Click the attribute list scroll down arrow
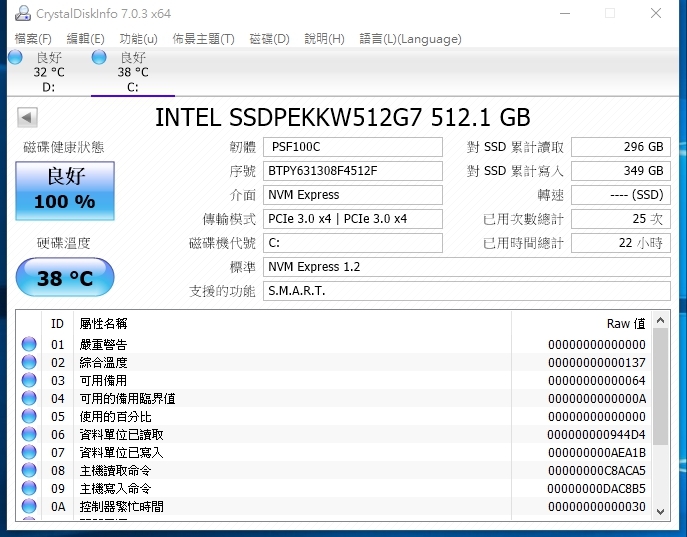 (661, 511)
